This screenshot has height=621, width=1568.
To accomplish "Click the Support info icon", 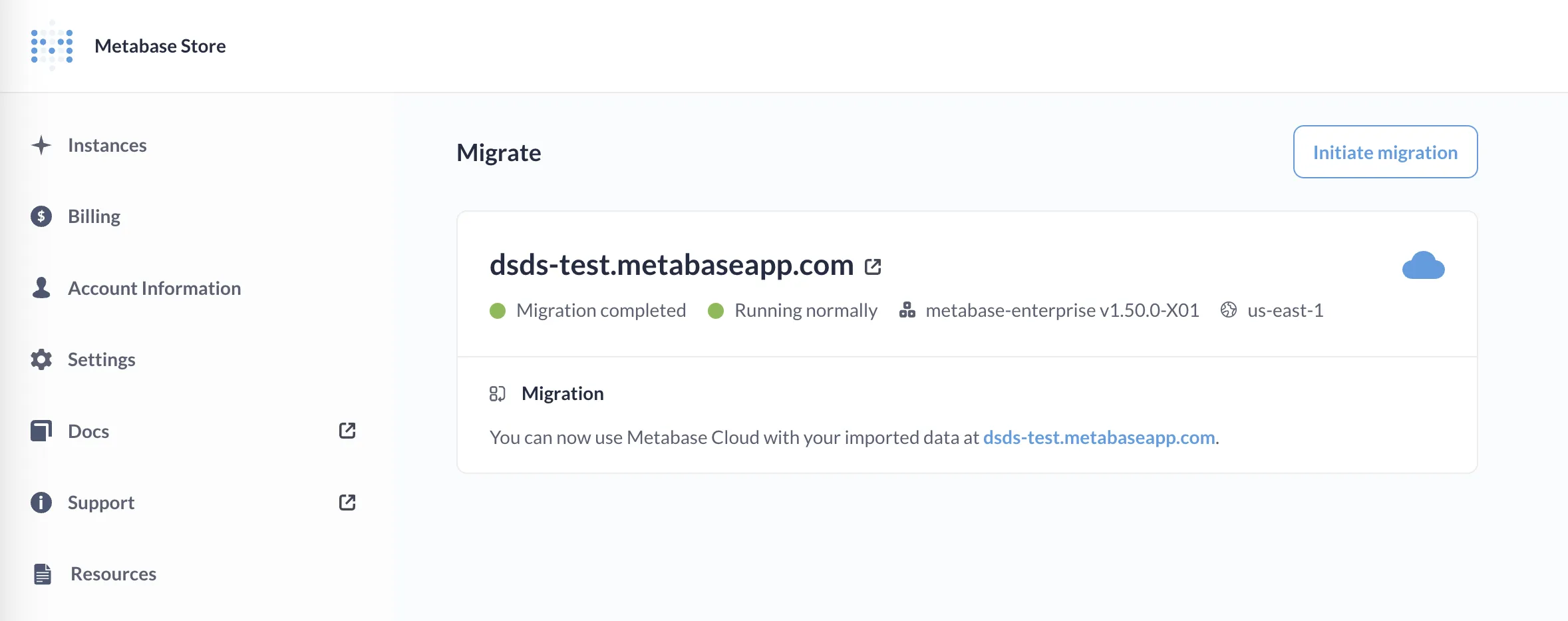I will pyautogui.click(x=41, y=503).
